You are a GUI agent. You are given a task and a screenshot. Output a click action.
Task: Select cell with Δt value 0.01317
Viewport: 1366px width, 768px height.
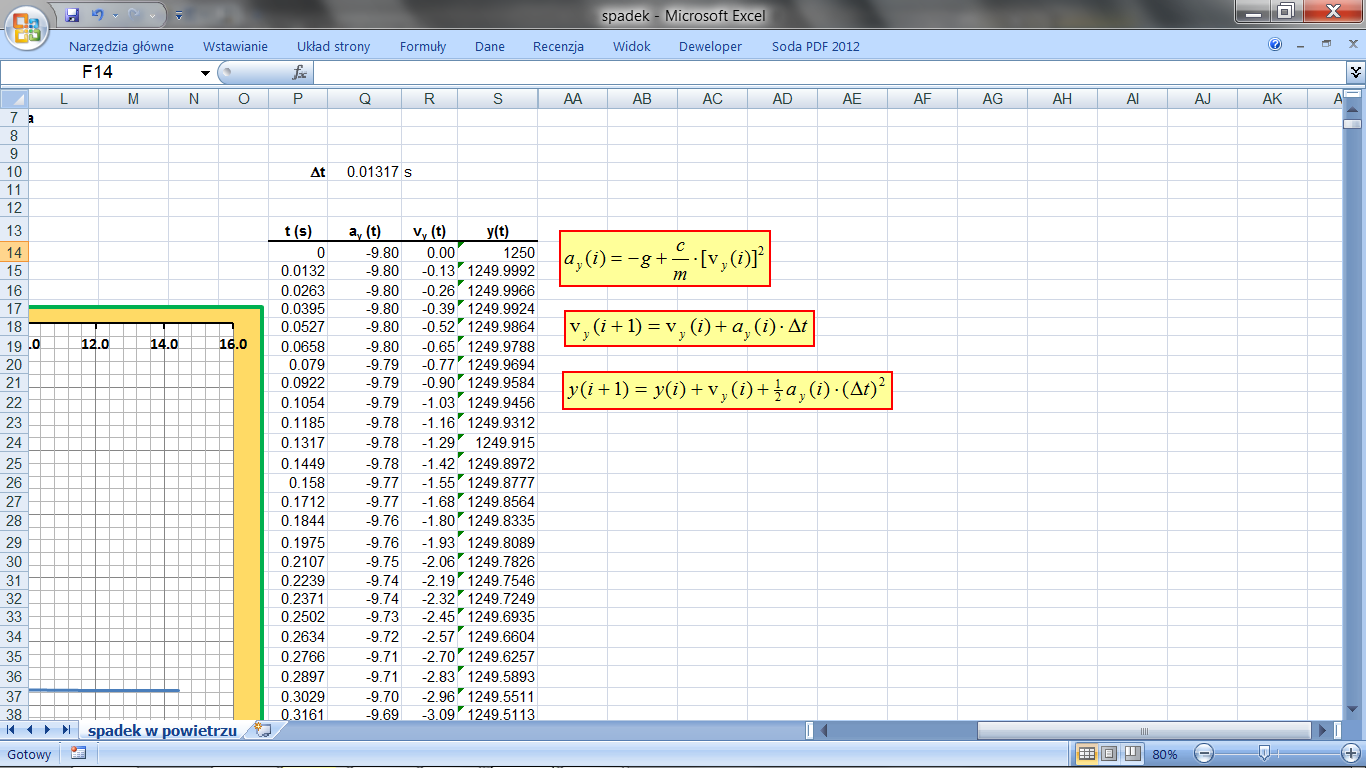(365, 172)
